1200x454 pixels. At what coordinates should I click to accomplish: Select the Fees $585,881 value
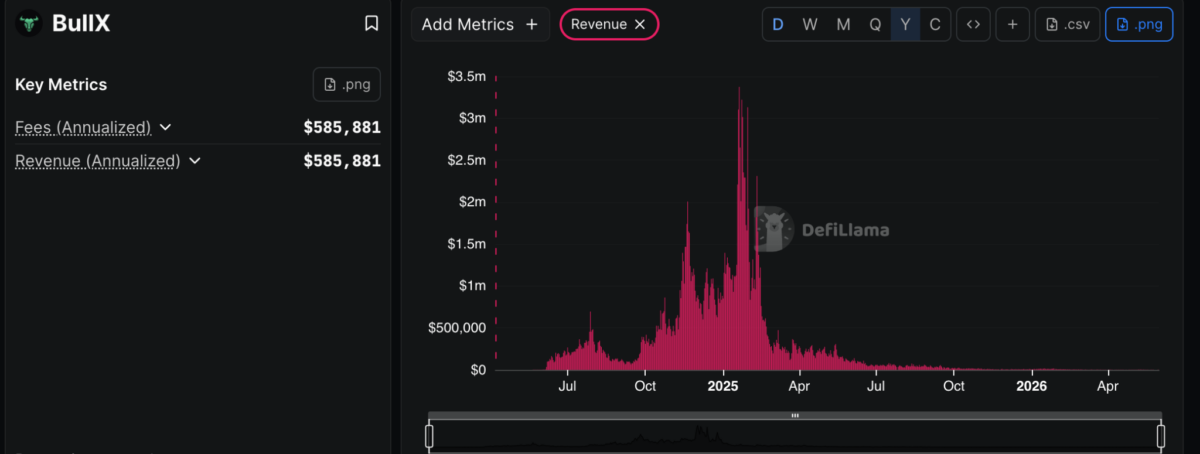342,127
